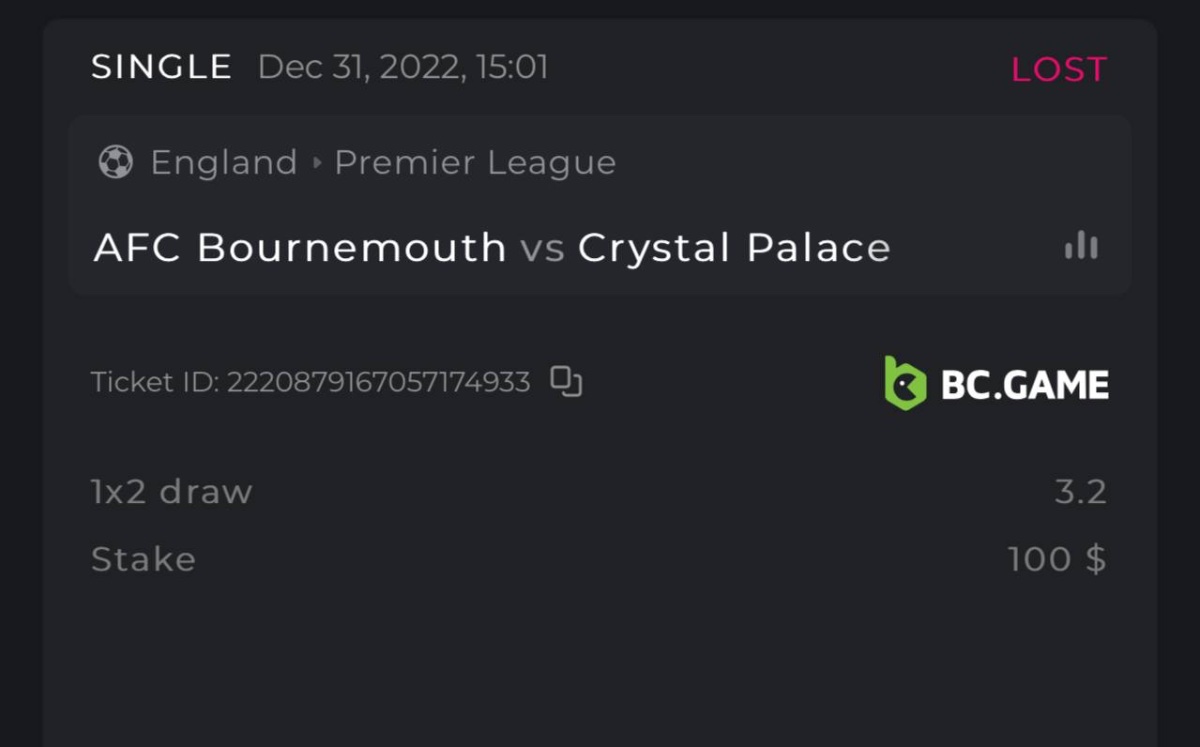Open match statistics bar chart icon
The height and width of the screenshot is (747, 1200).
tap(1081, 246)
